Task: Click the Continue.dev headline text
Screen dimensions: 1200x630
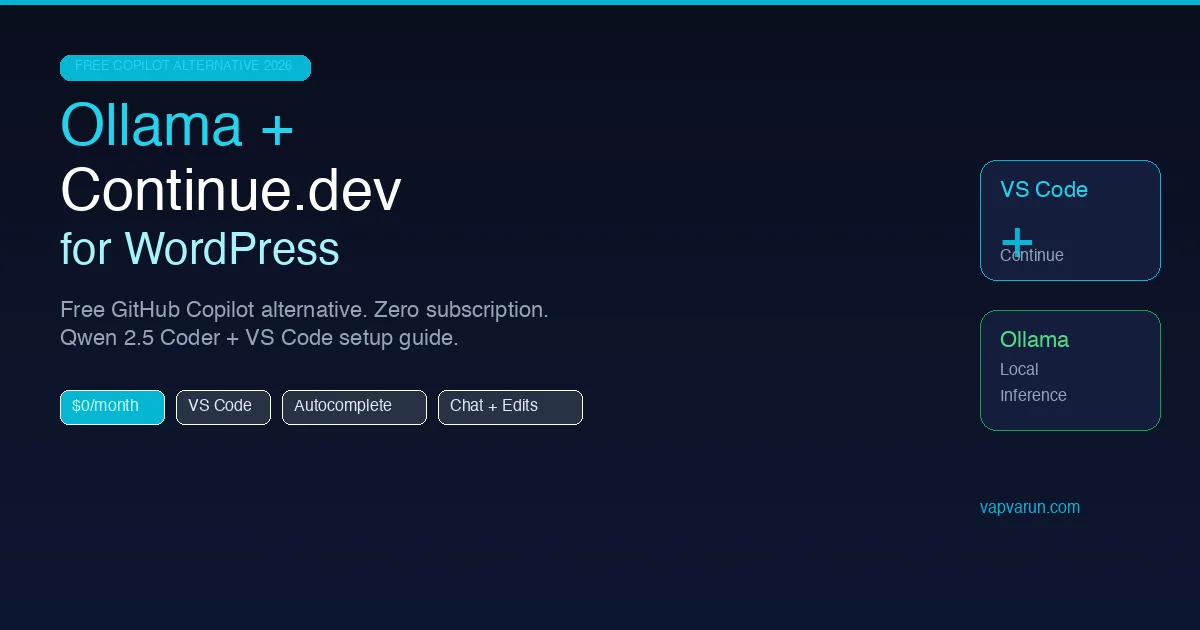Action: [230, 190]
